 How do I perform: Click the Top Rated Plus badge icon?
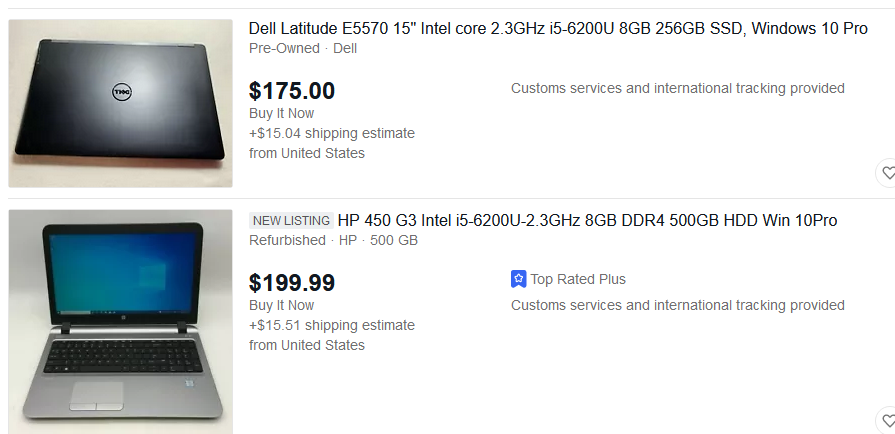518,279
